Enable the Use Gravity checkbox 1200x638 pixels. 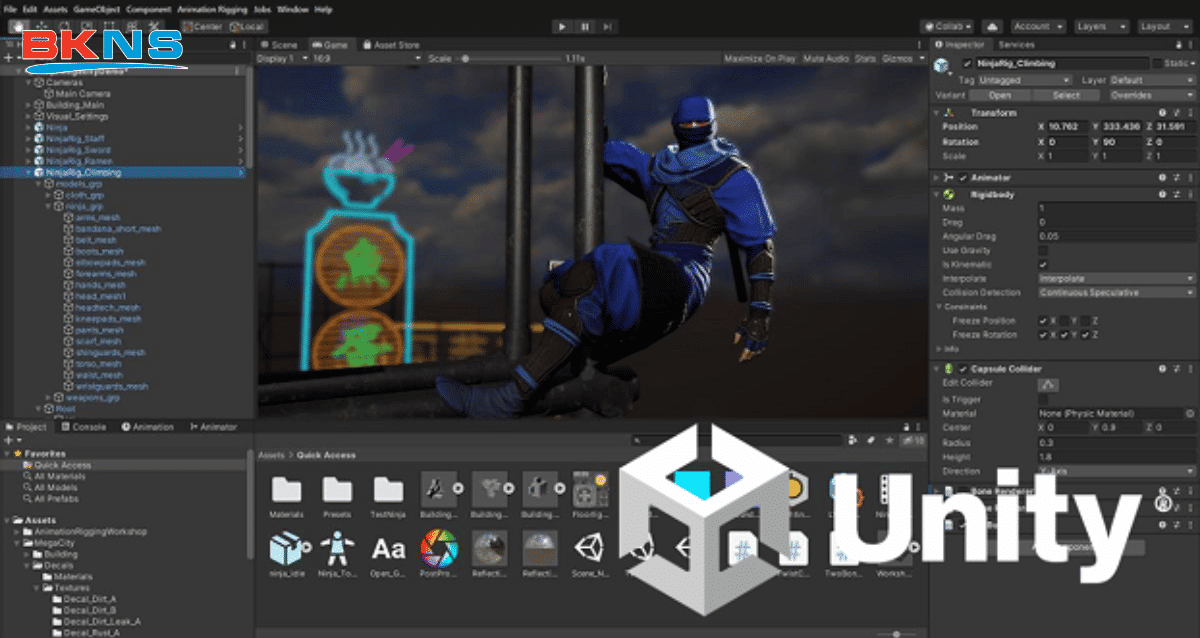click(1043, 251)
